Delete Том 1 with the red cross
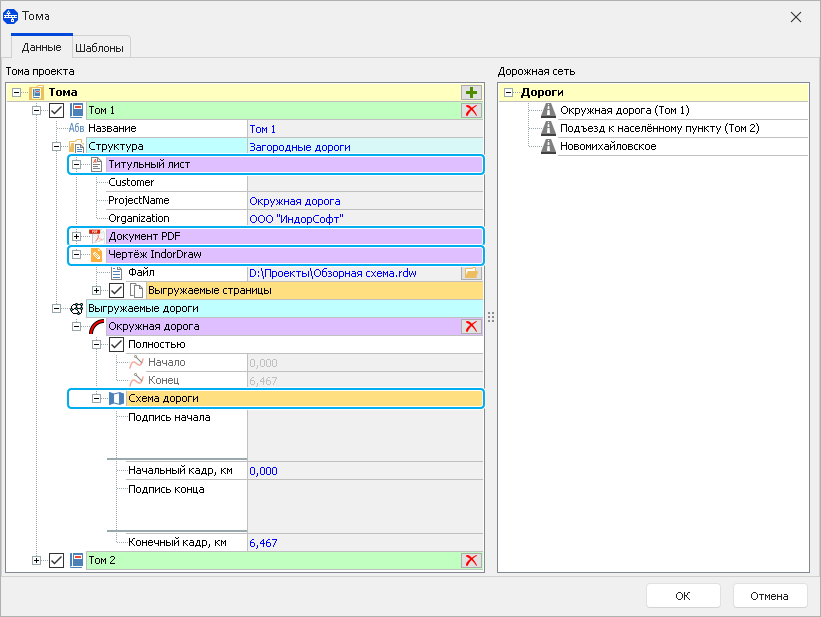 471,111
